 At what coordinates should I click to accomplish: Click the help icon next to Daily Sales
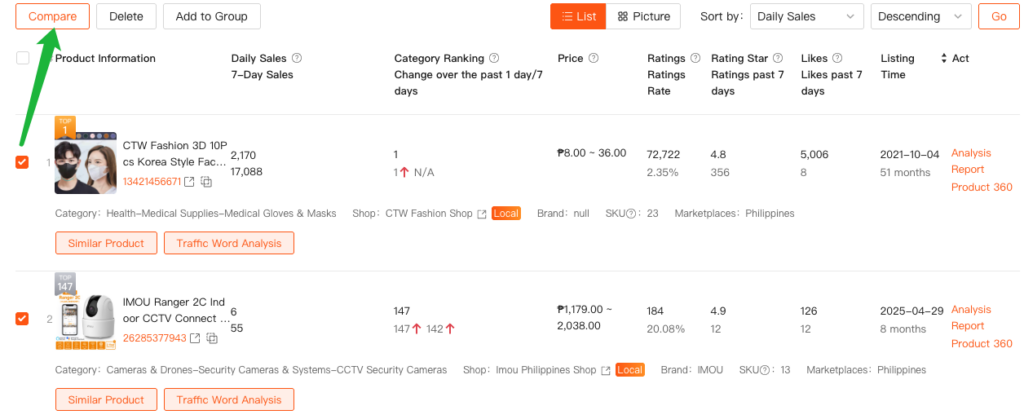[297, 59]
